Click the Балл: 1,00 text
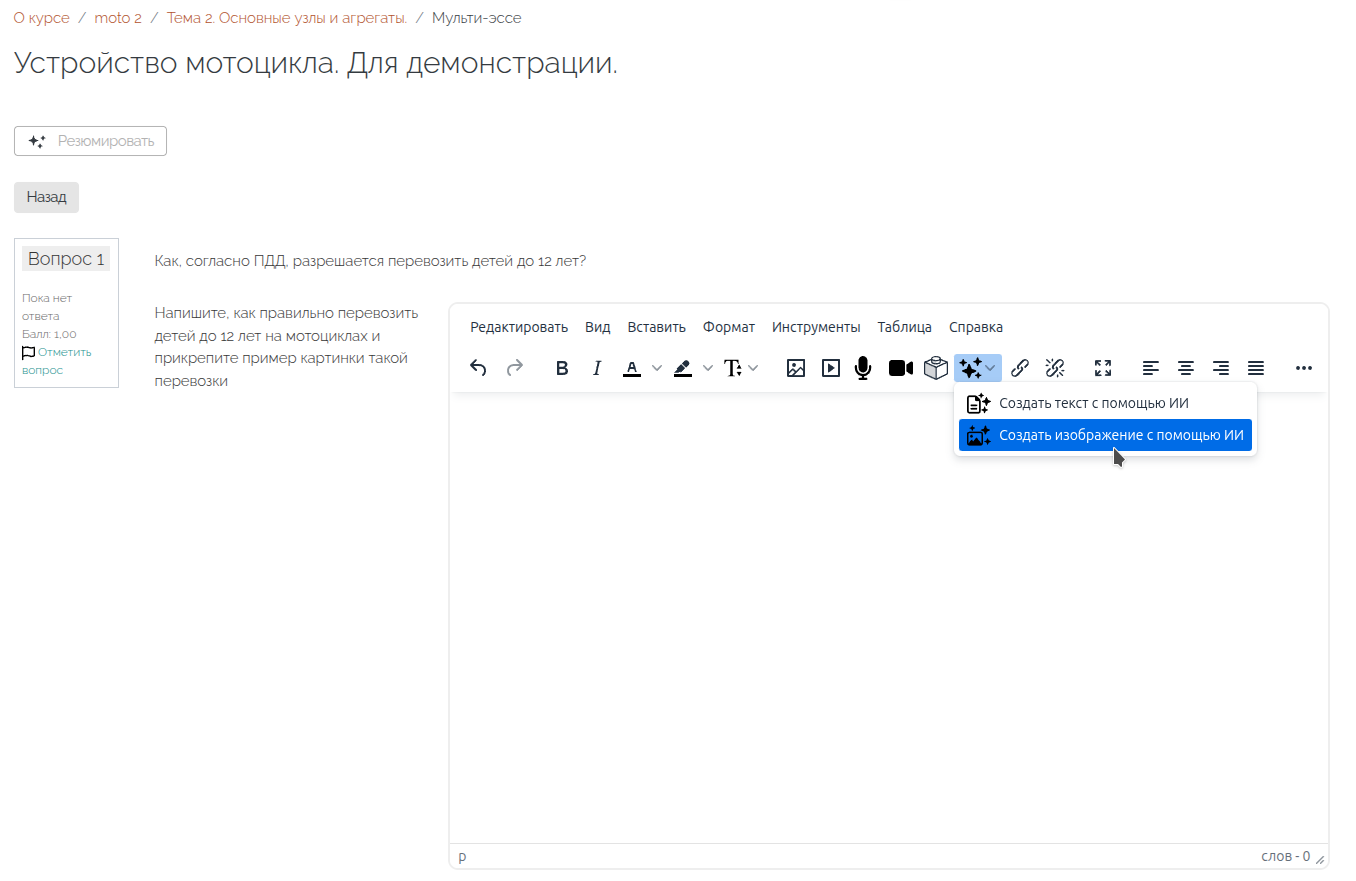Image resolution: width=1356 pixels, height=881 pixels. point(49,334)
